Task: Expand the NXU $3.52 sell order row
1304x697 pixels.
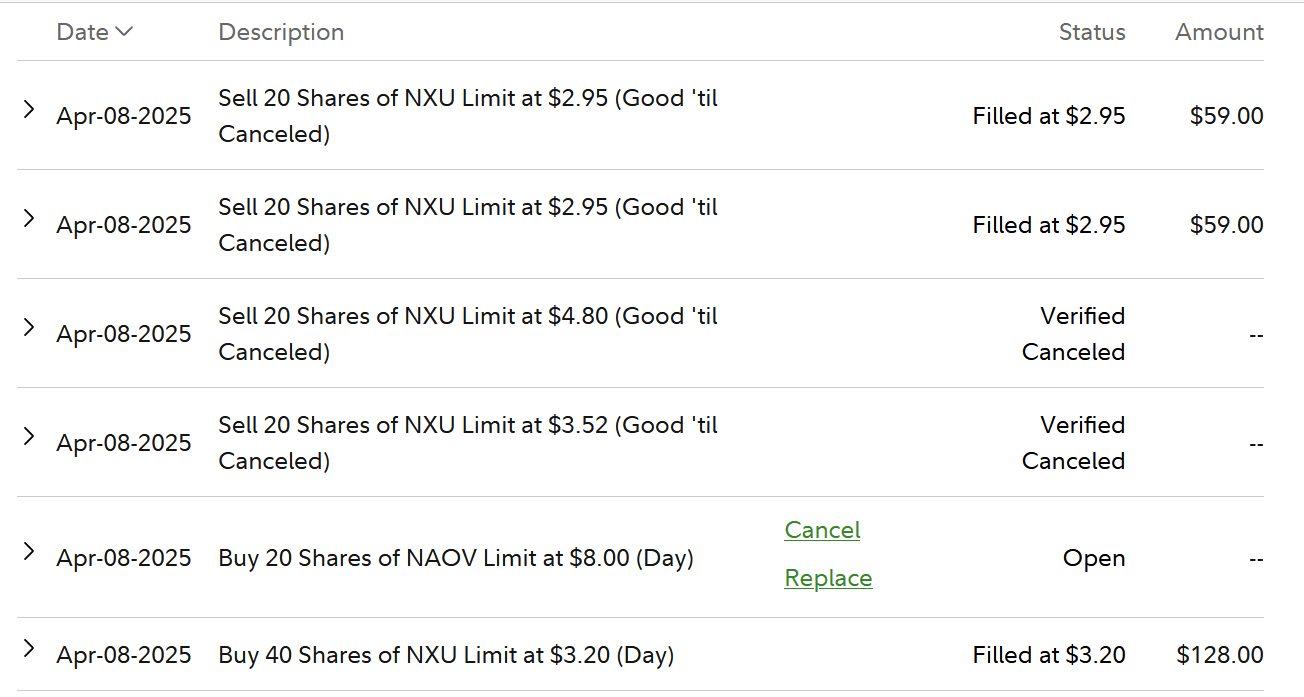Action: point(29,437)
